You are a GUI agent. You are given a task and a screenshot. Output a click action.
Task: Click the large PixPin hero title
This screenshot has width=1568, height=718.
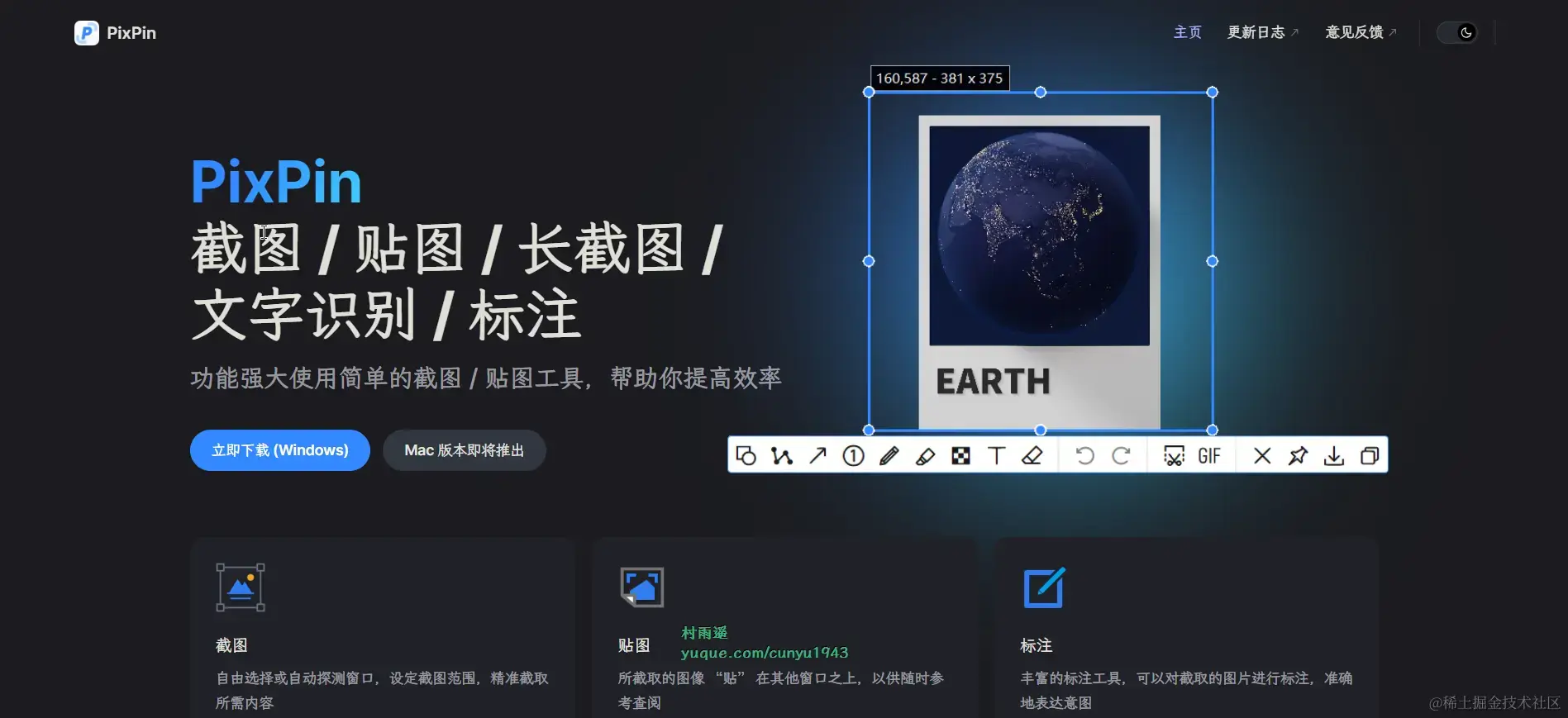(276, 182)
